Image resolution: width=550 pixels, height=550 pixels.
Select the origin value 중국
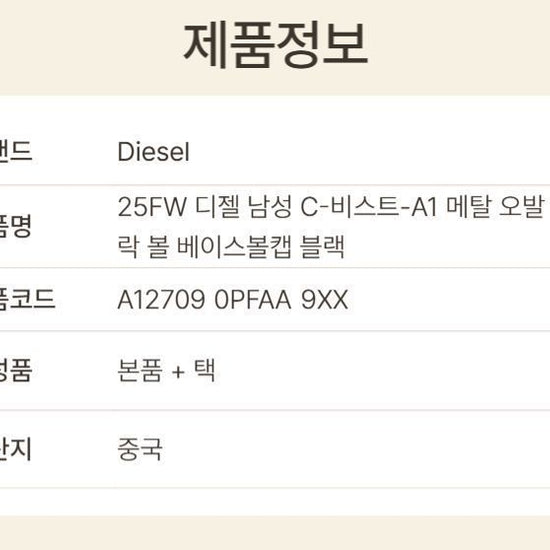pyautogui.click(x=140, y=449)
